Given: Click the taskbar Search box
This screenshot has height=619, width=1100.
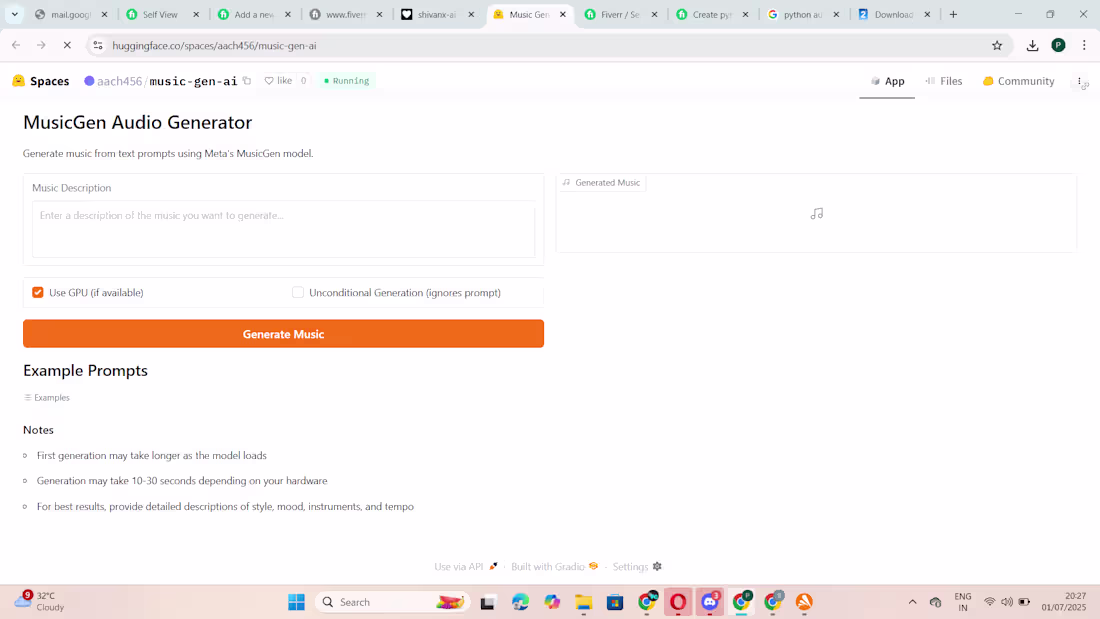Looking at the screenshot, I should coord(393,602).
